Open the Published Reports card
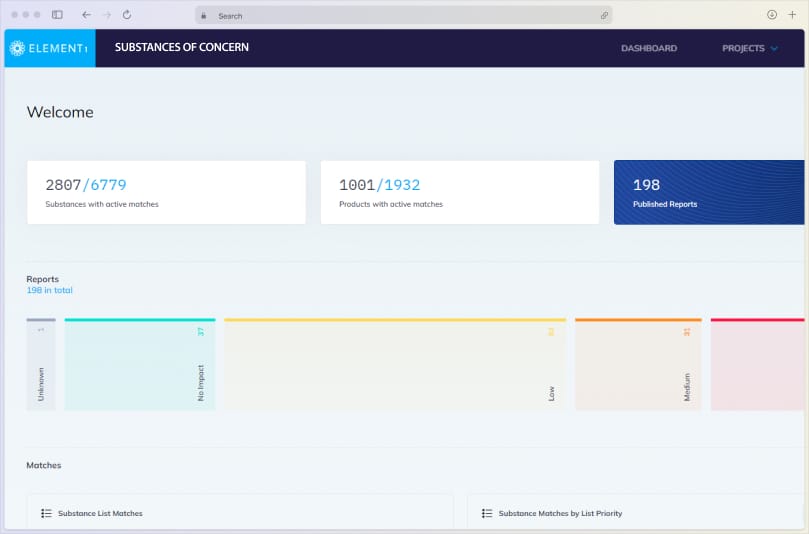The image size is (809, 534). click(x=708, y=192)
